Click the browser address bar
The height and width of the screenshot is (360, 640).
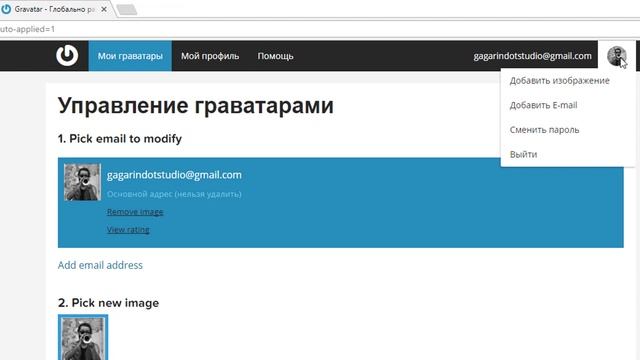point(320,29)
